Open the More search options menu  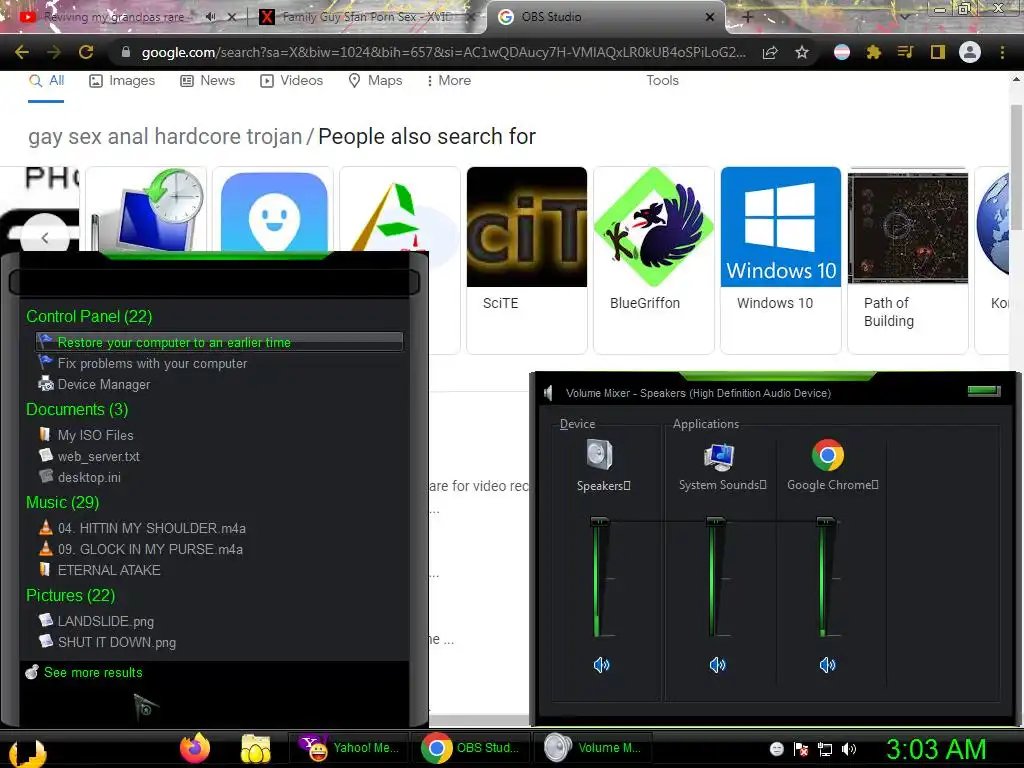[x=448, y=80]
